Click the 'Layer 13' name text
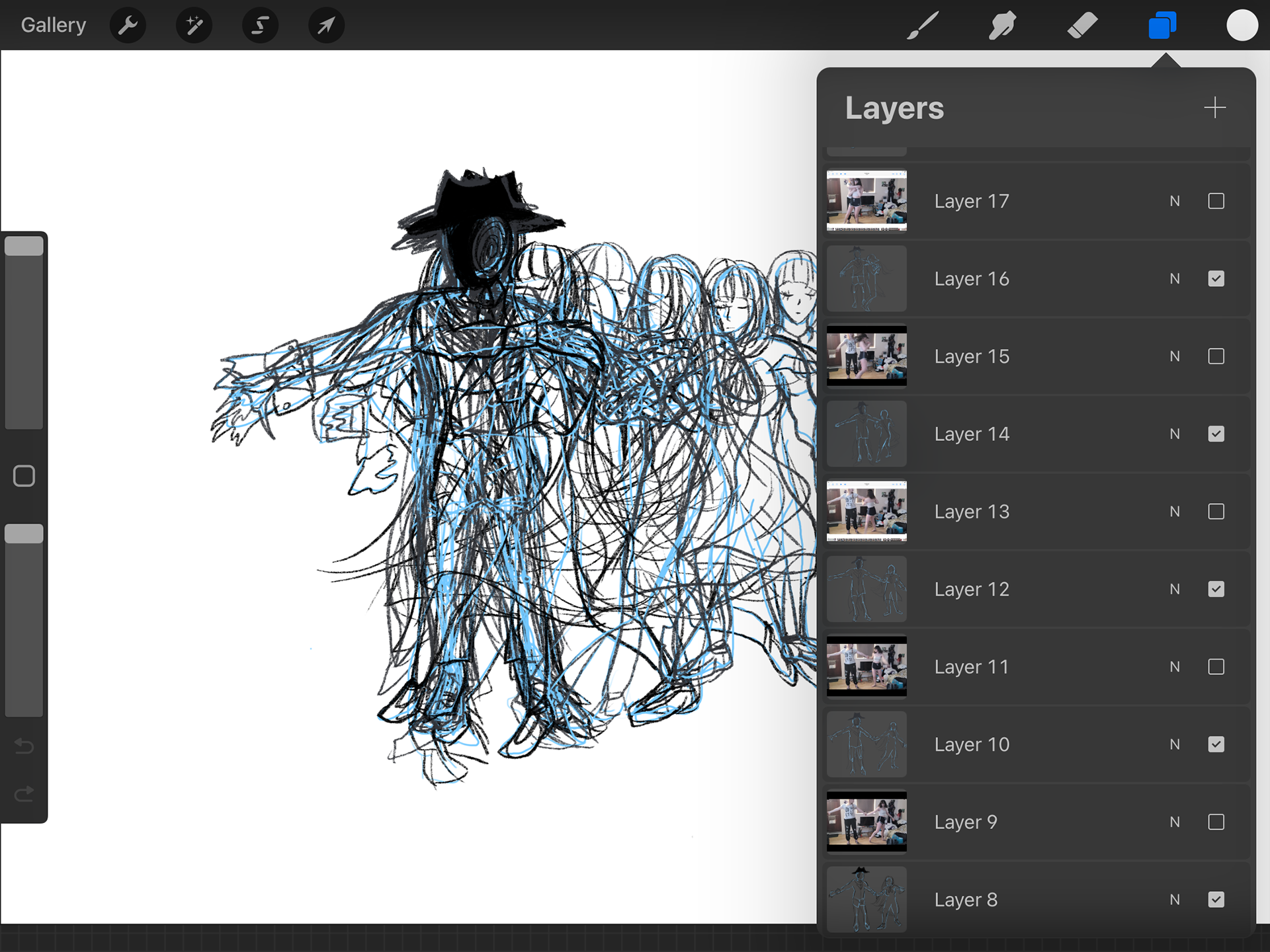The width and height of the screenshot is (1270, 952). (x=972, y=512)
